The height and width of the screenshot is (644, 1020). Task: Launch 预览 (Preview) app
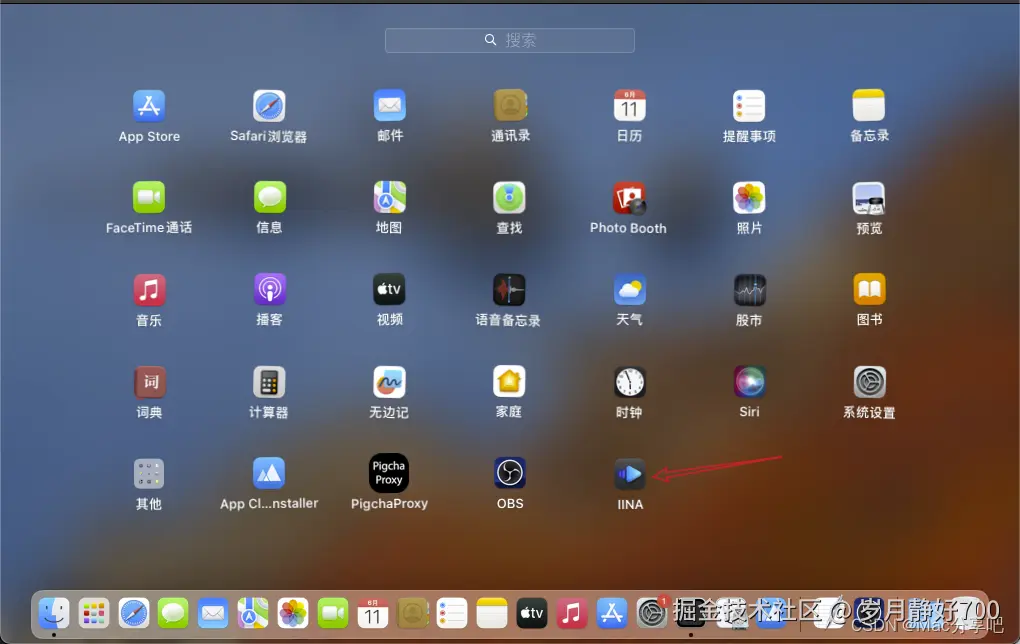tap(869, 198)
